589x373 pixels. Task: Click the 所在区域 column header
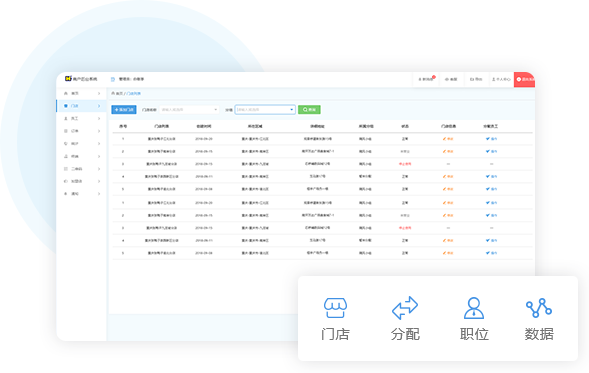coord(255,126)
